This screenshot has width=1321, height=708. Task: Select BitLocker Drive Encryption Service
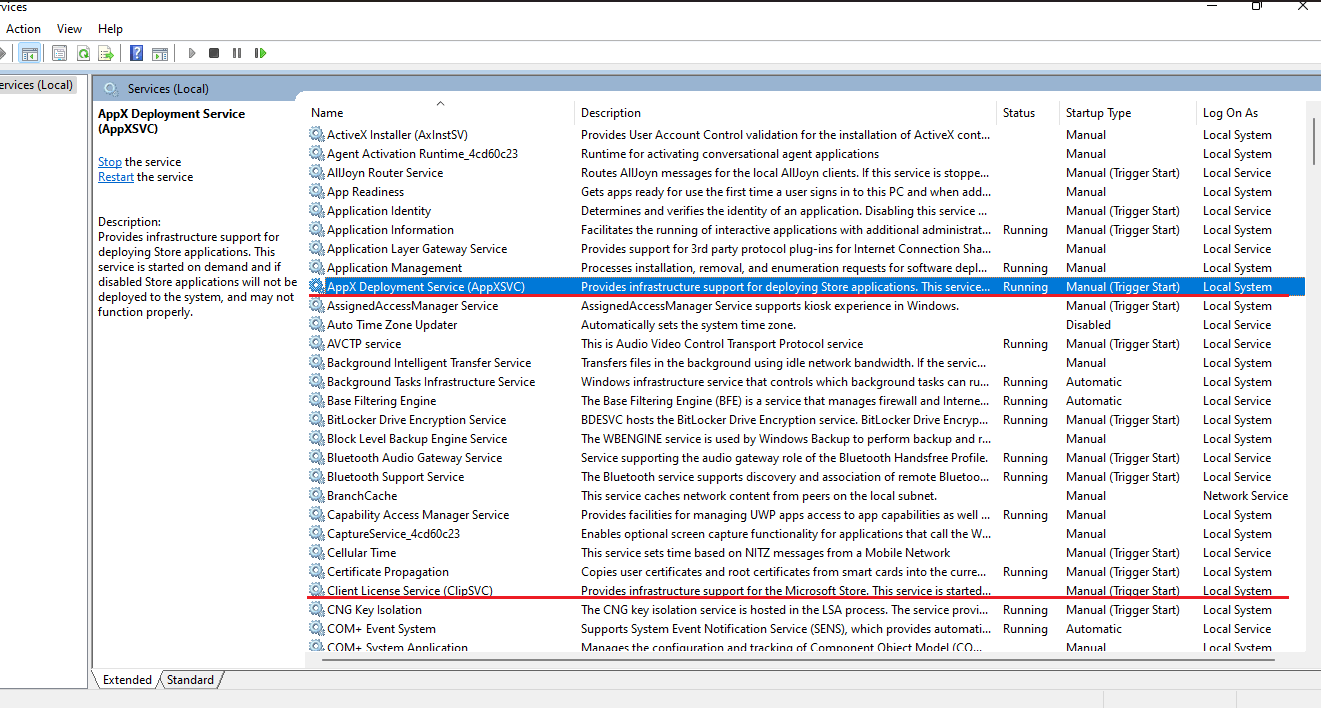tap(416, 420)
